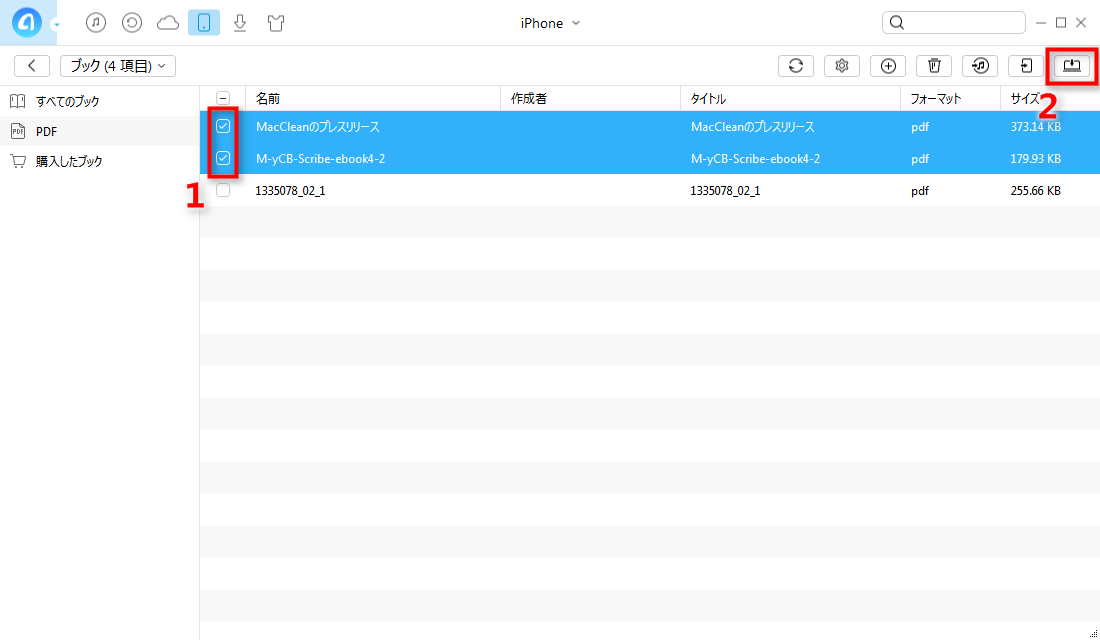The image size is (1100, 640).
Task: Transfer selected books to another device
Action: [x=1026, y=66]
